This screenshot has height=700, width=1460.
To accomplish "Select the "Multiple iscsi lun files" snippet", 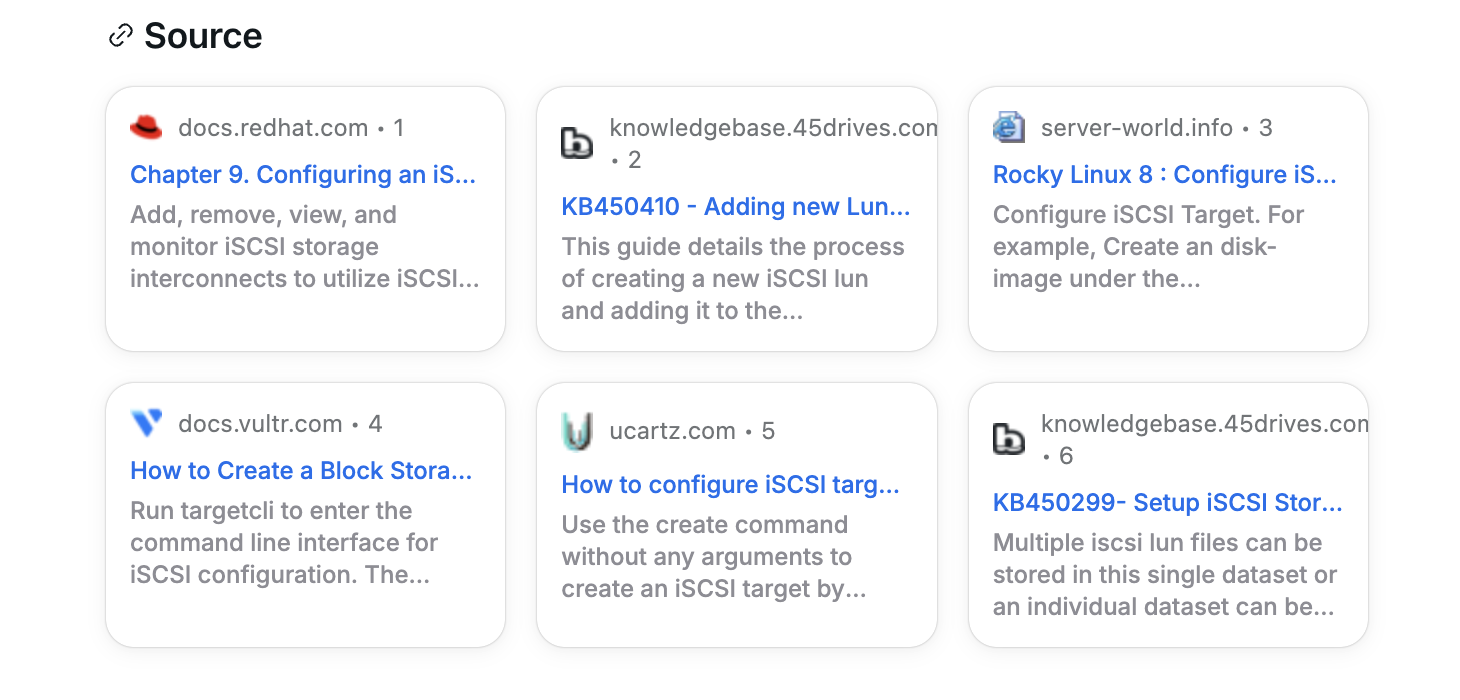I will pos(1164,575).
